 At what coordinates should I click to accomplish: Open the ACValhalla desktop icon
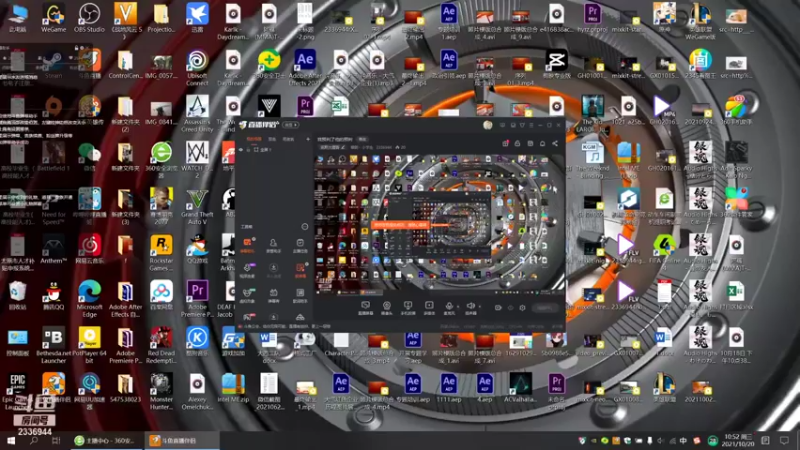pyautogui.click(x=520, y=388)
